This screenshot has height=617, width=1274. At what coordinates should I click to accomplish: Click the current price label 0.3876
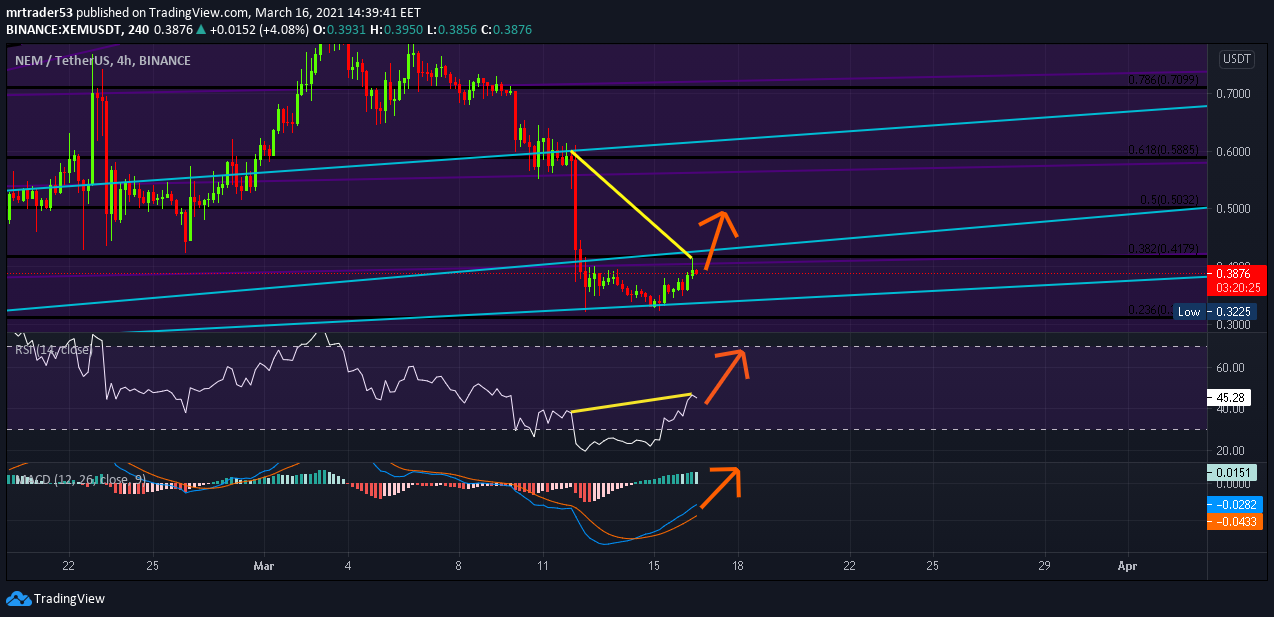coord(1234,272)
